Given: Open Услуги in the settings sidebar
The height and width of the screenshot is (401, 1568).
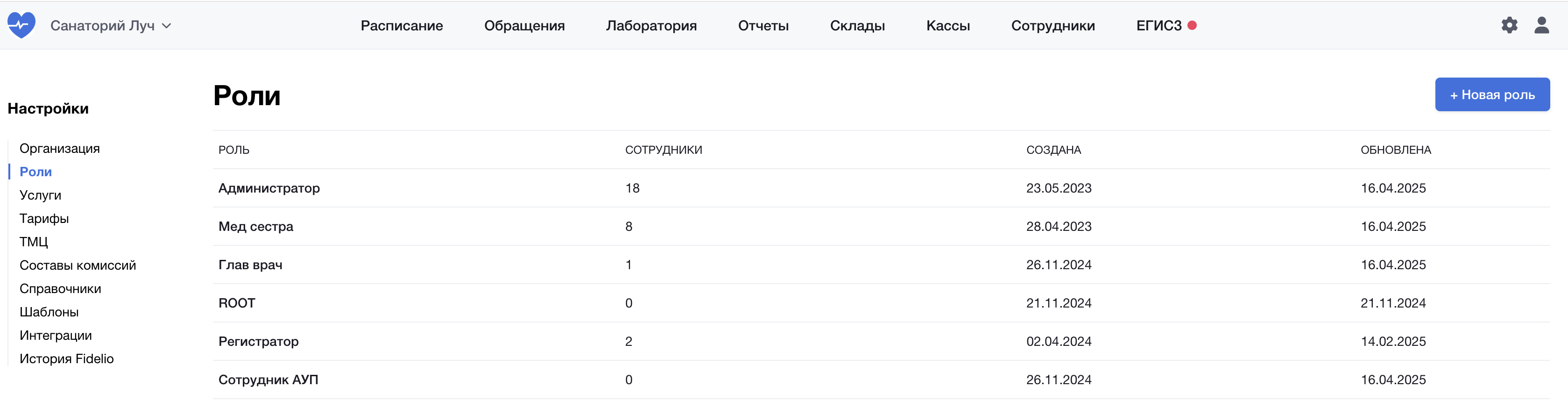Looking at the screenshot, I should [x=40, y=195].
